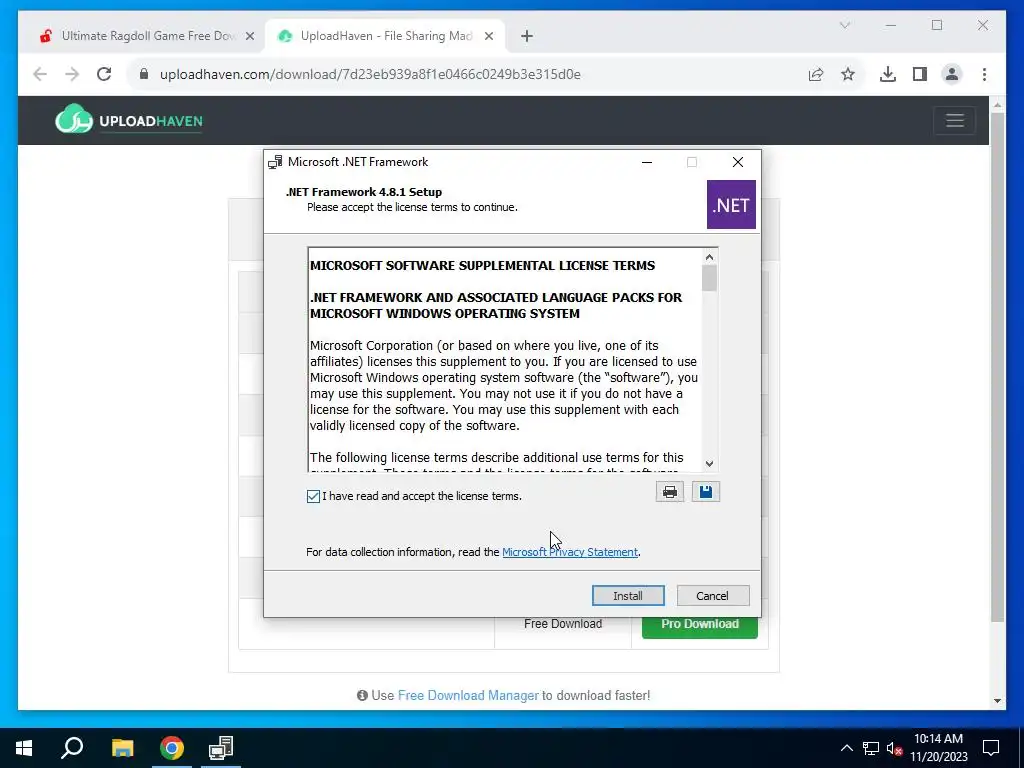Image resolution: width=1024 pixels, height=768 pixels.
Task: Go forward in Chrome
Action: [72, 74]
